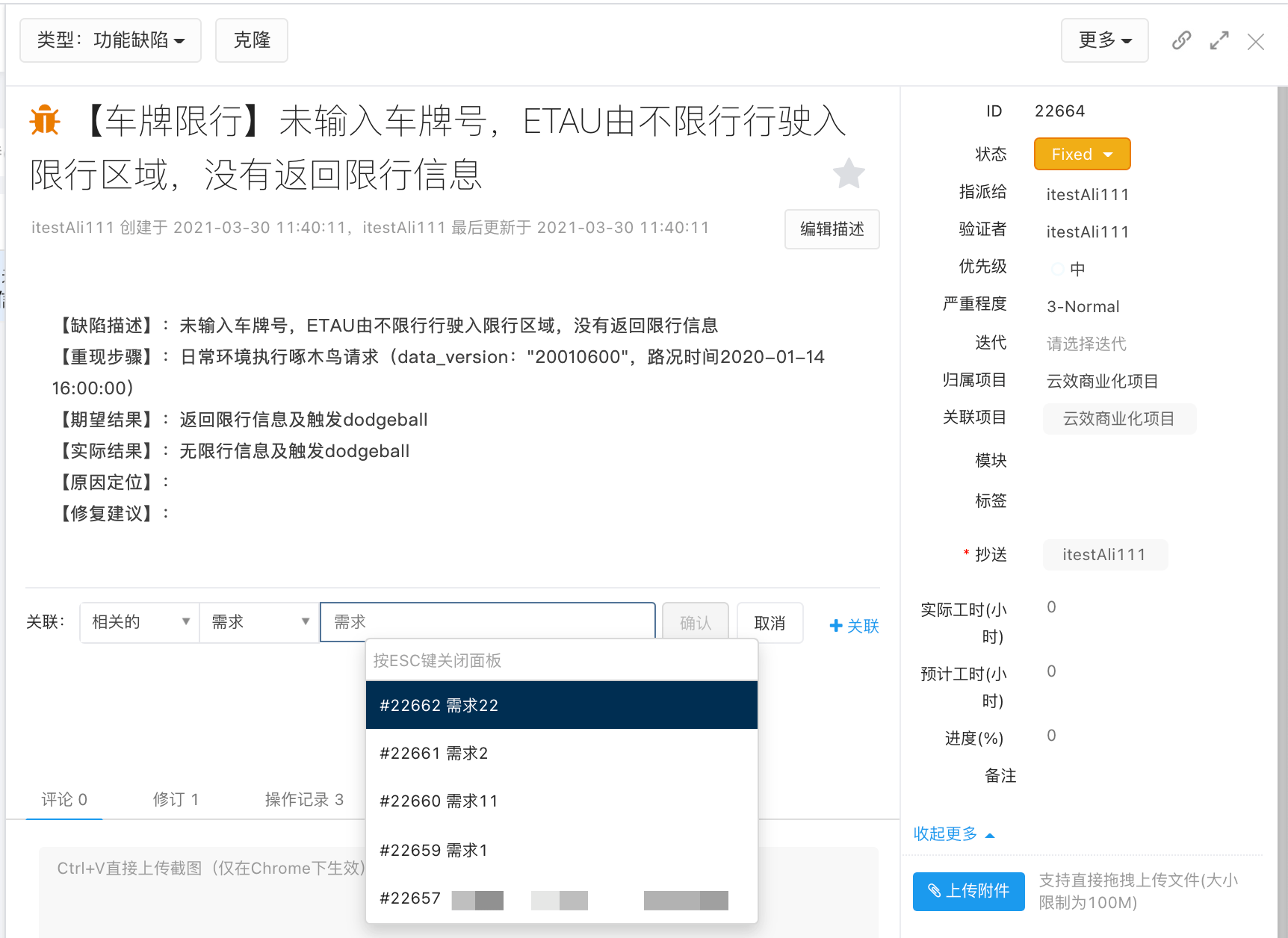Open the 类型: 功能缺陷 dropdown
Image resolution: width=1288 pixels, height=938 pixels.
pyautogui.click(x=111, y=40)
